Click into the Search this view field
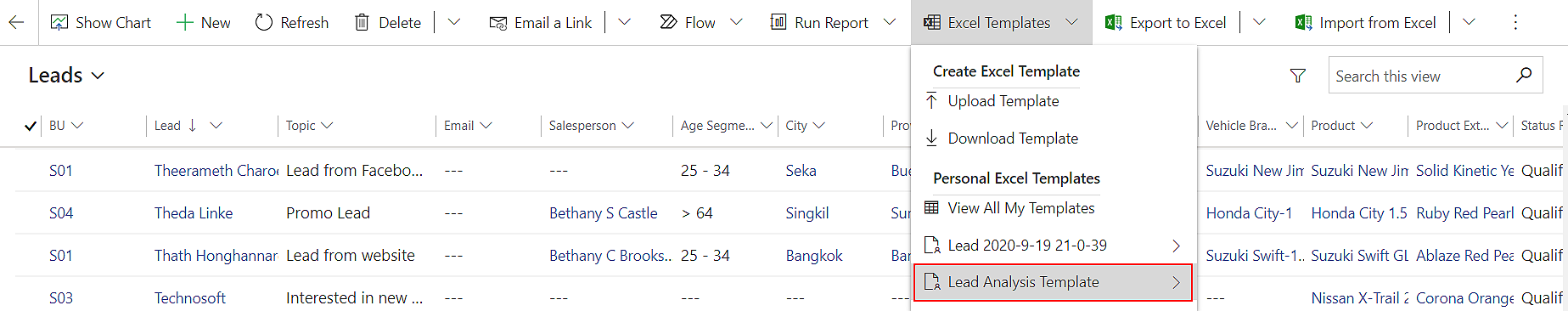This screenshot has height=311, width=1568. click(x=1422, y=76)
